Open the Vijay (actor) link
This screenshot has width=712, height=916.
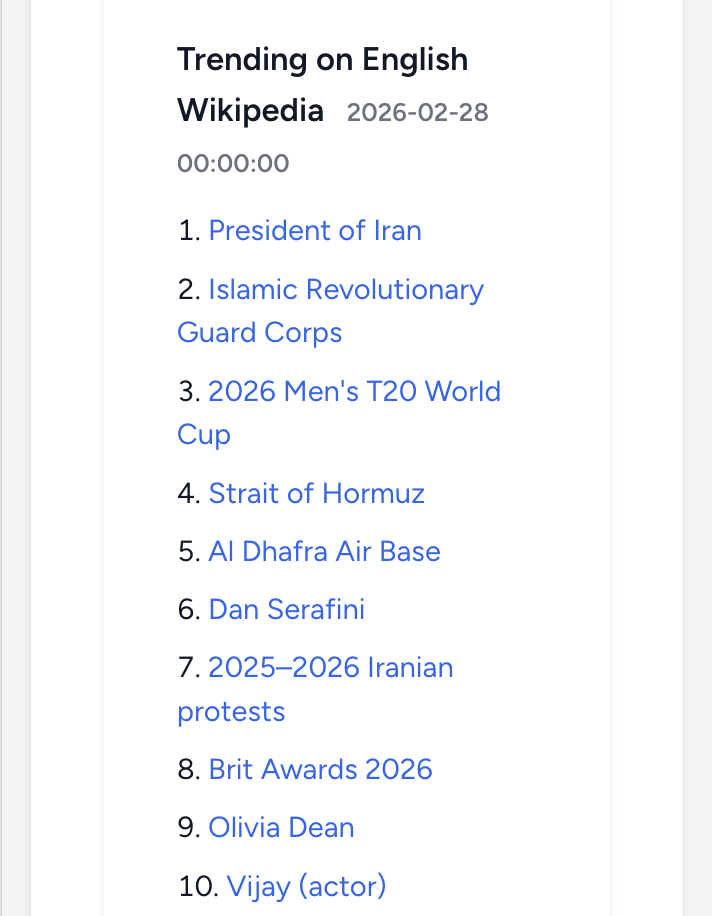pos(306,886)
